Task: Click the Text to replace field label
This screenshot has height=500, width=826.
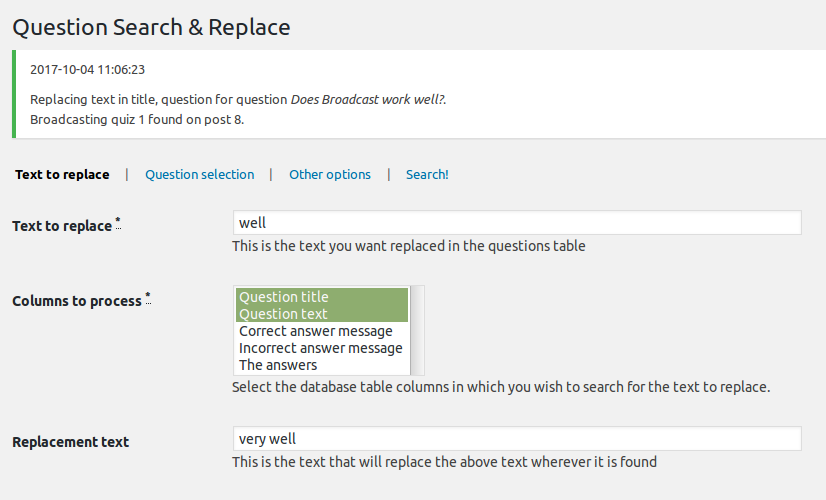Action: pyautogui.click(x=62, y=226)
